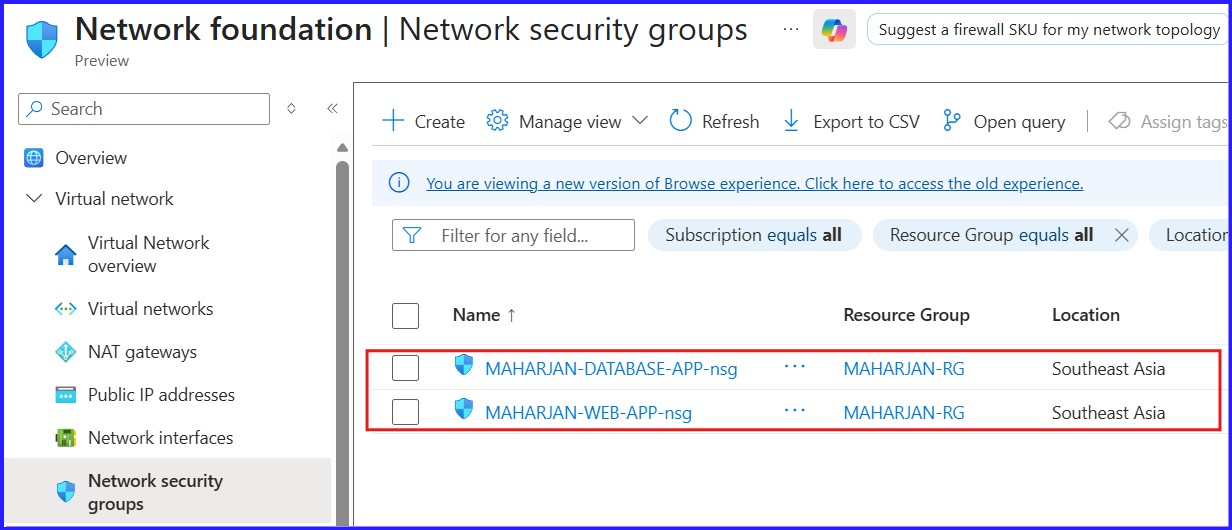Image resolution: width=1232 pixels, height=530 pixels.
Task: Open Network interfaces in sidebar
Action: (160, 438)
